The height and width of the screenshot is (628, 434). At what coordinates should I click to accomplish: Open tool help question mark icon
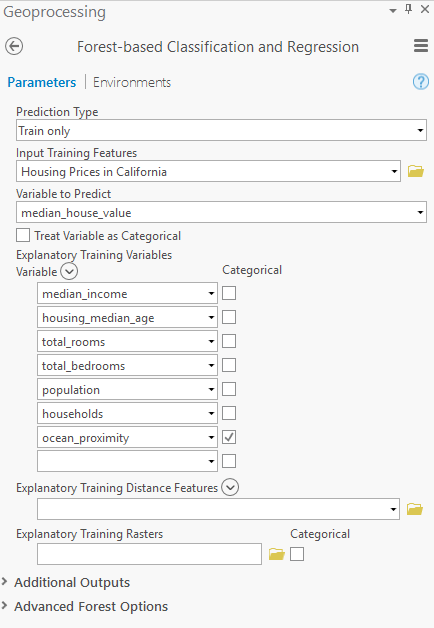[x=421, y=82]
